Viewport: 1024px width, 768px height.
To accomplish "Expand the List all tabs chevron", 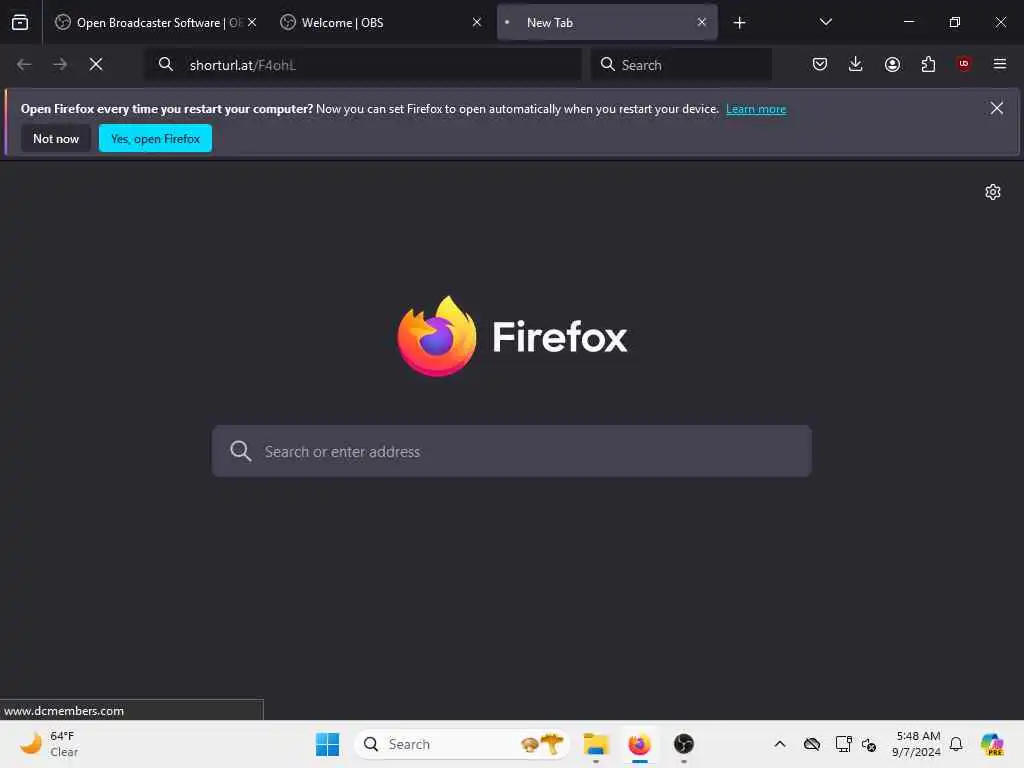I will pyautogui.click(x=825, y=22).
